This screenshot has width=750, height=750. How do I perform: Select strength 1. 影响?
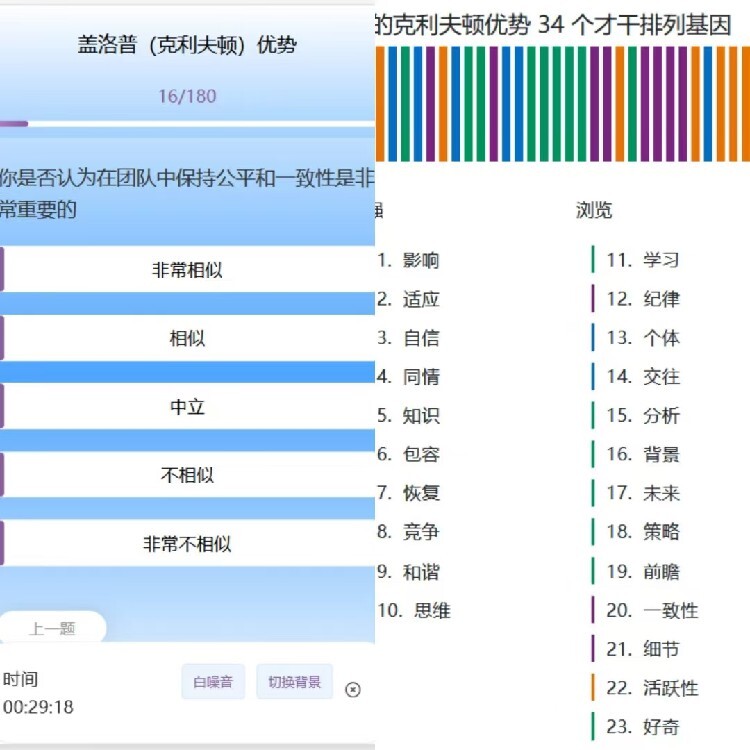click(x=408, y=260)
